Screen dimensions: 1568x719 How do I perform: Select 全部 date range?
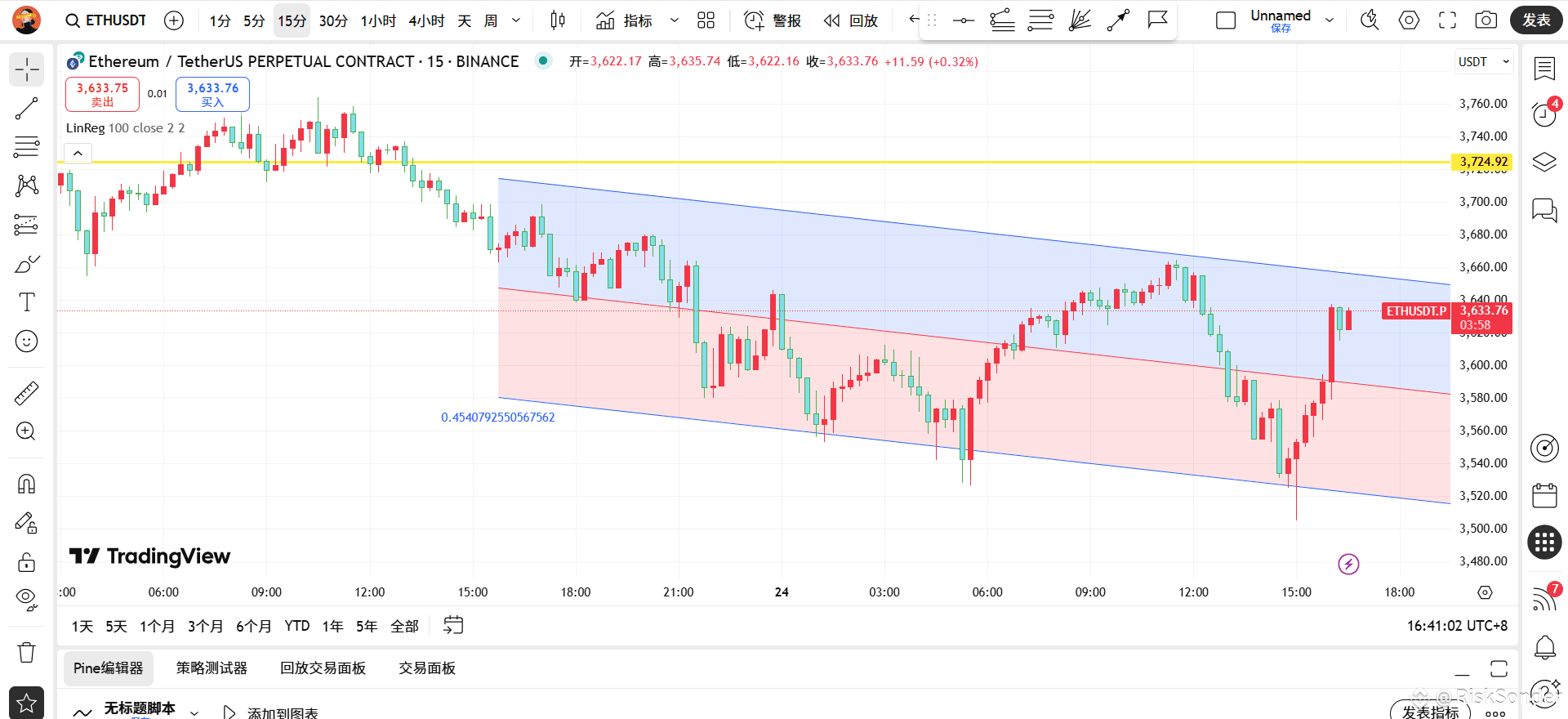click(x=404, y=626)
